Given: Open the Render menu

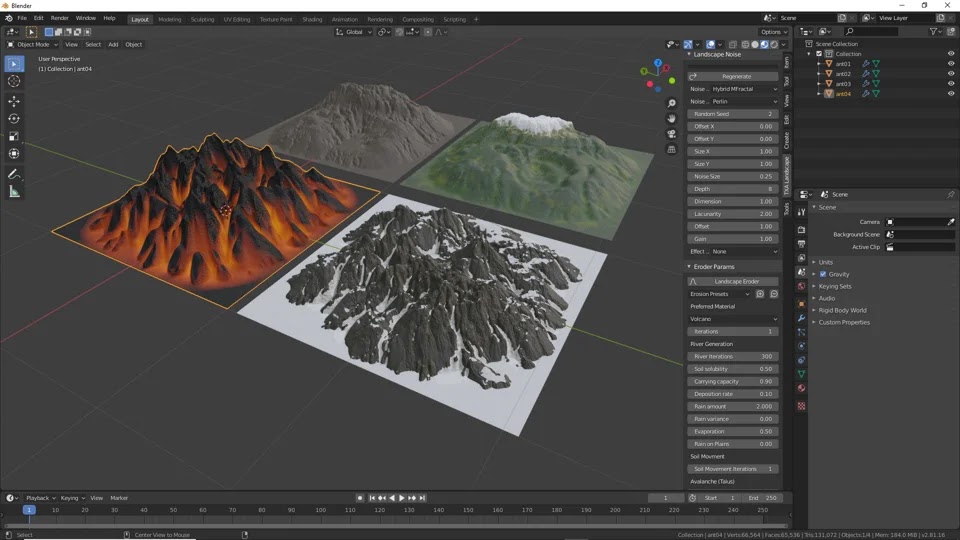Looking at the screenshot, I should pos(59,18).
